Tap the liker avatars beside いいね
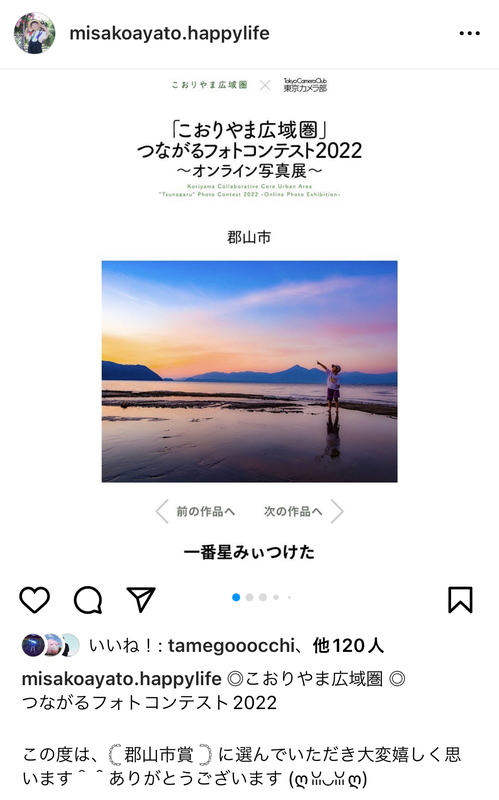The height and width of the screenshot is (800, 499). [51, 645]
